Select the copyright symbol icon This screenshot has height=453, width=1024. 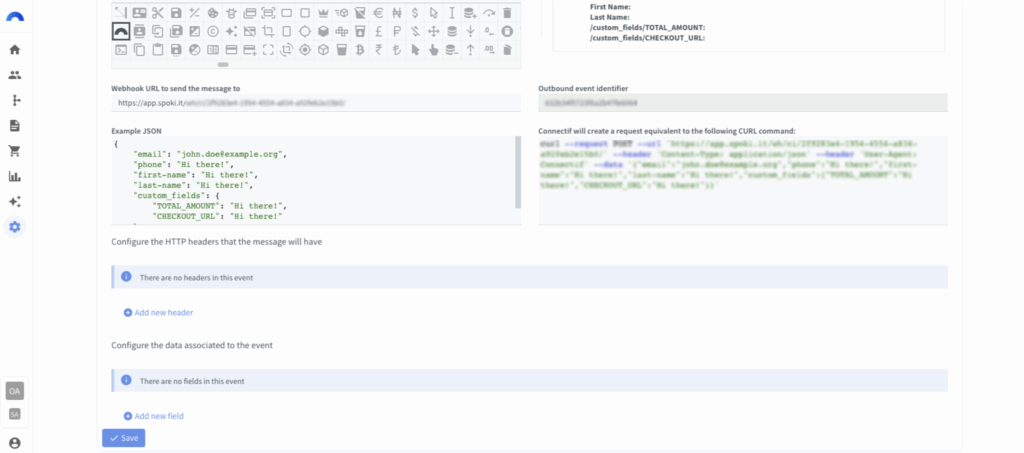click(213, 31)
